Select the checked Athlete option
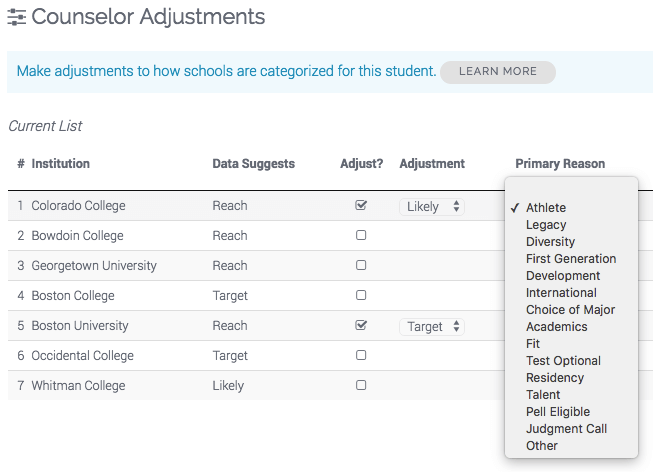Viewport: 653px width, 472px height. tap(546, 207)
